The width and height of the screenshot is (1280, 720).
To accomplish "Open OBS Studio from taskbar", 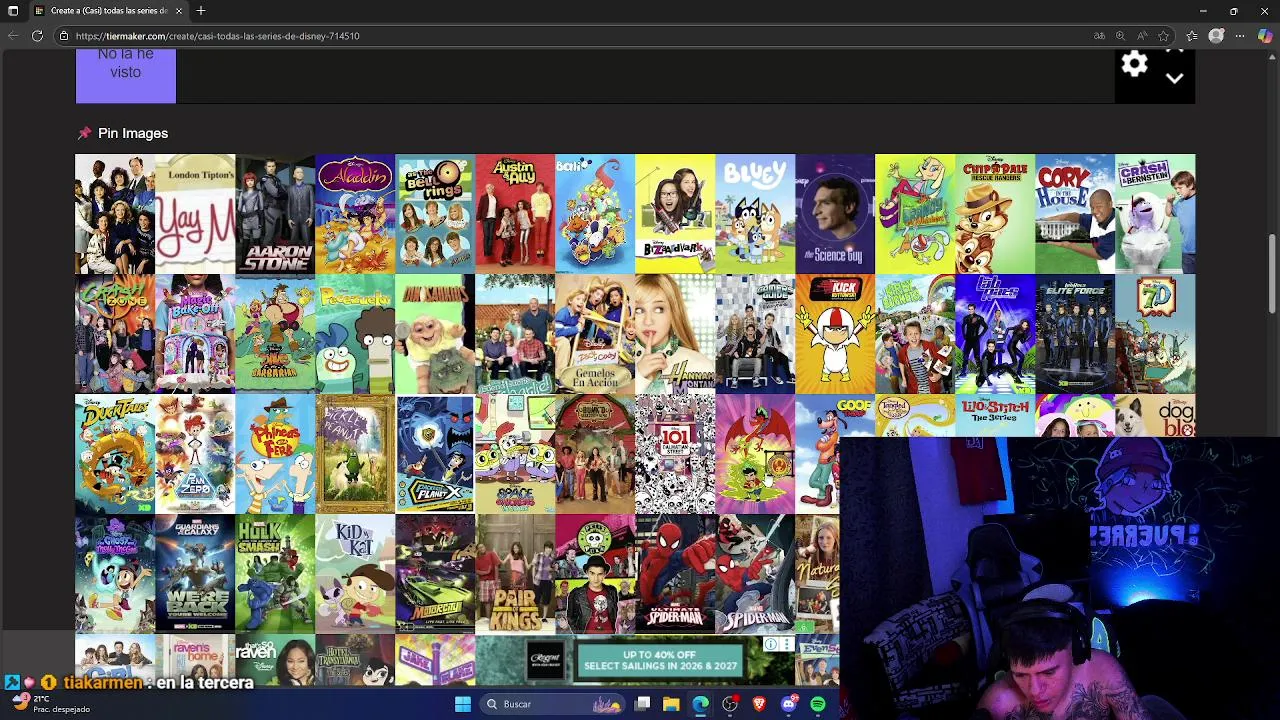I will pos(730,704).
